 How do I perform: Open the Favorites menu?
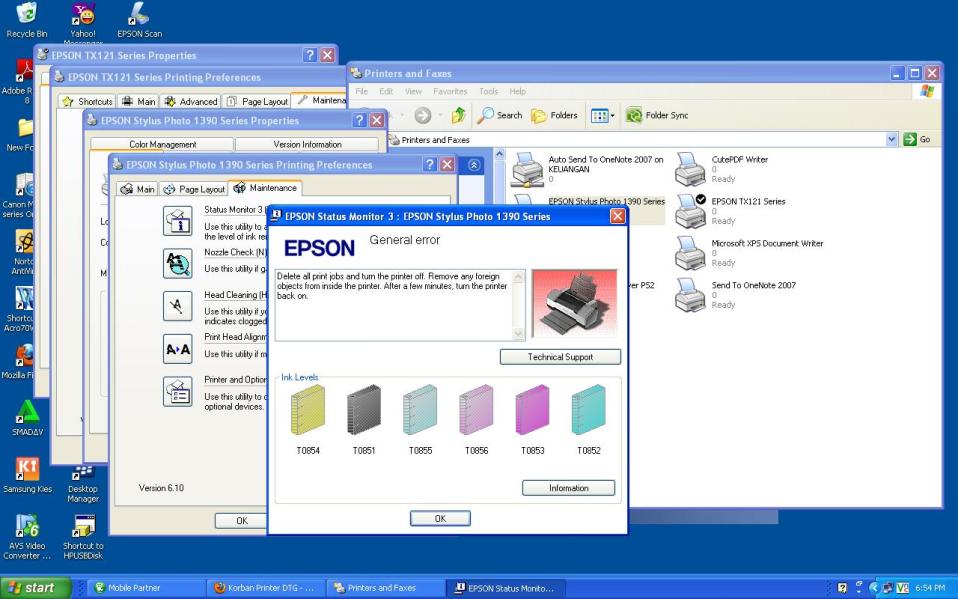tap(450, 91)
